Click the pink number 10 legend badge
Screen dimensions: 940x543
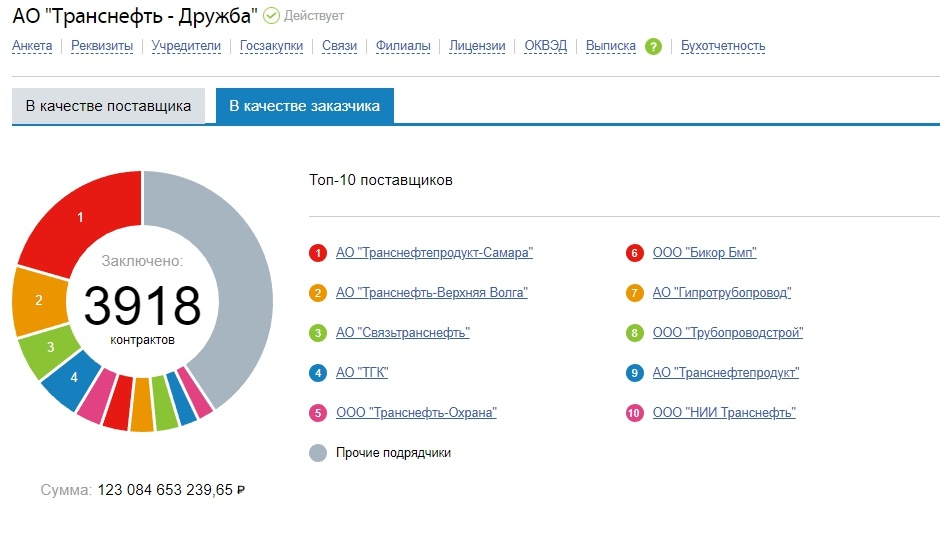tap(634, 413)
